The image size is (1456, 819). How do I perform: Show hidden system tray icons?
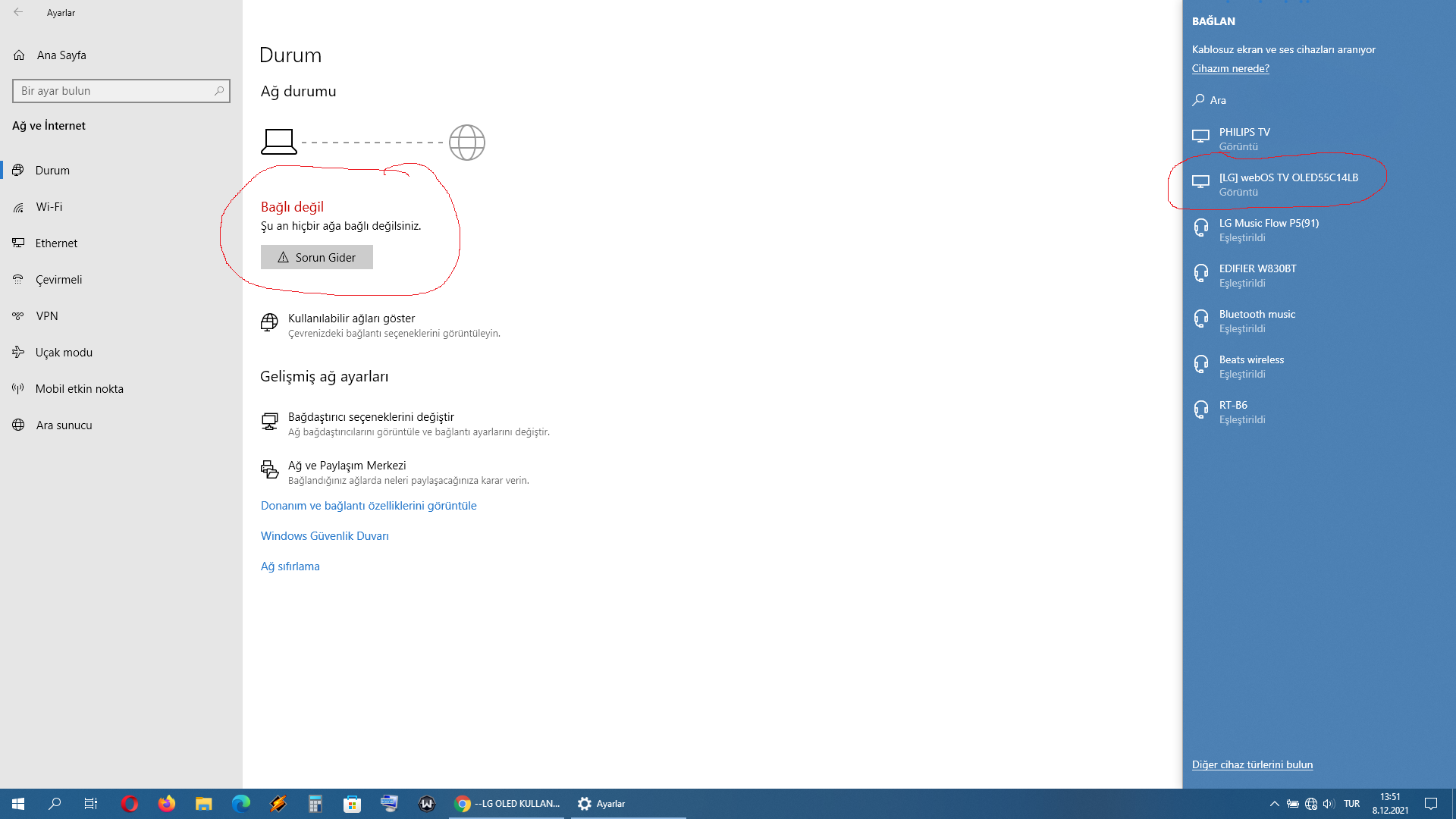click(x=1275, y=804)
